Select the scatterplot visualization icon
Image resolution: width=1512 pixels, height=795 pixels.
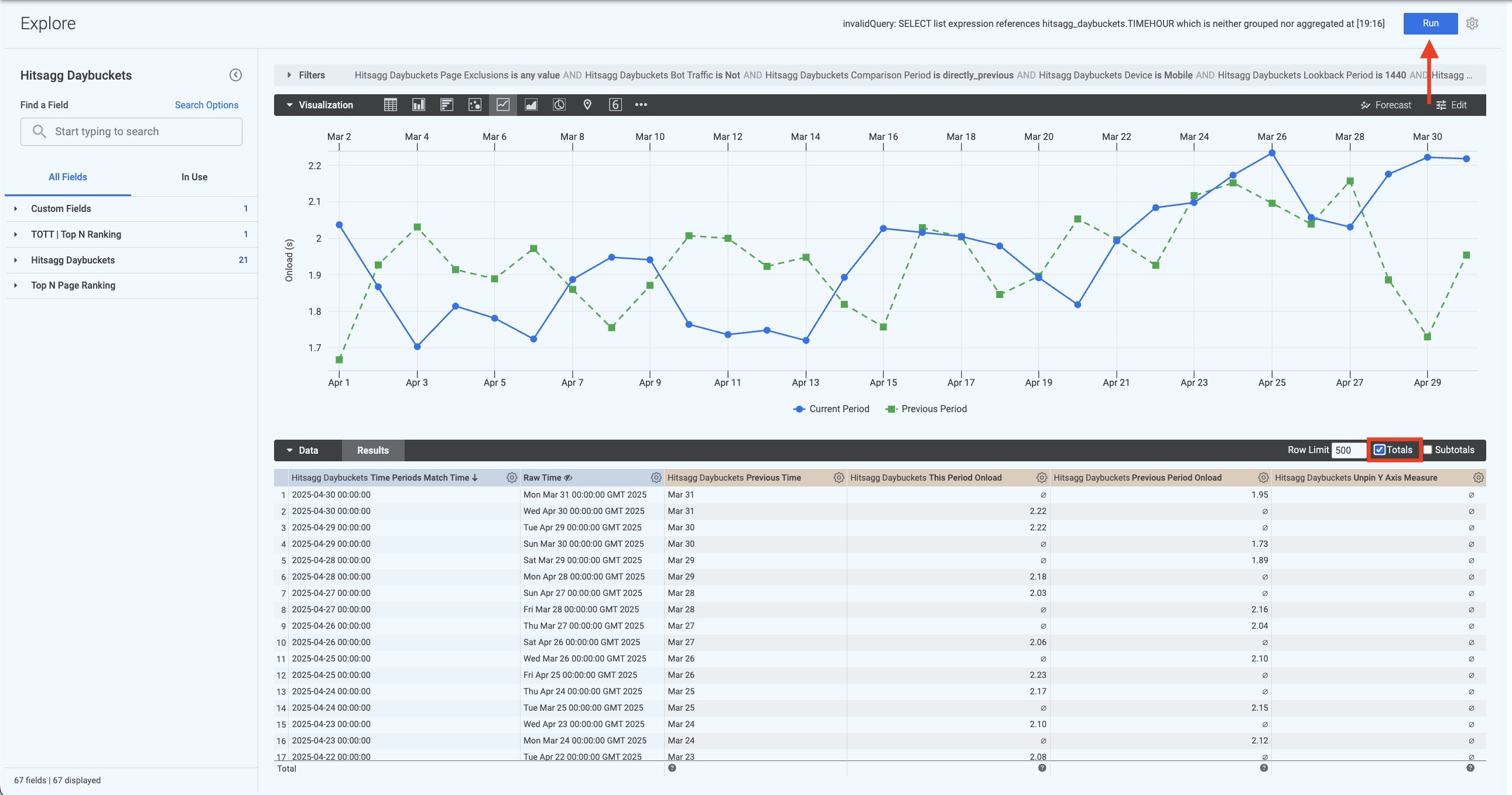click(x=475, y=105)
